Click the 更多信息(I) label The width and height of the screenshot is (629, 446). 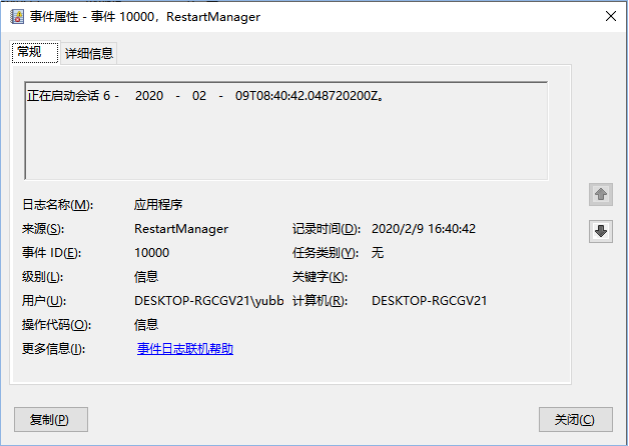(53, 349)
